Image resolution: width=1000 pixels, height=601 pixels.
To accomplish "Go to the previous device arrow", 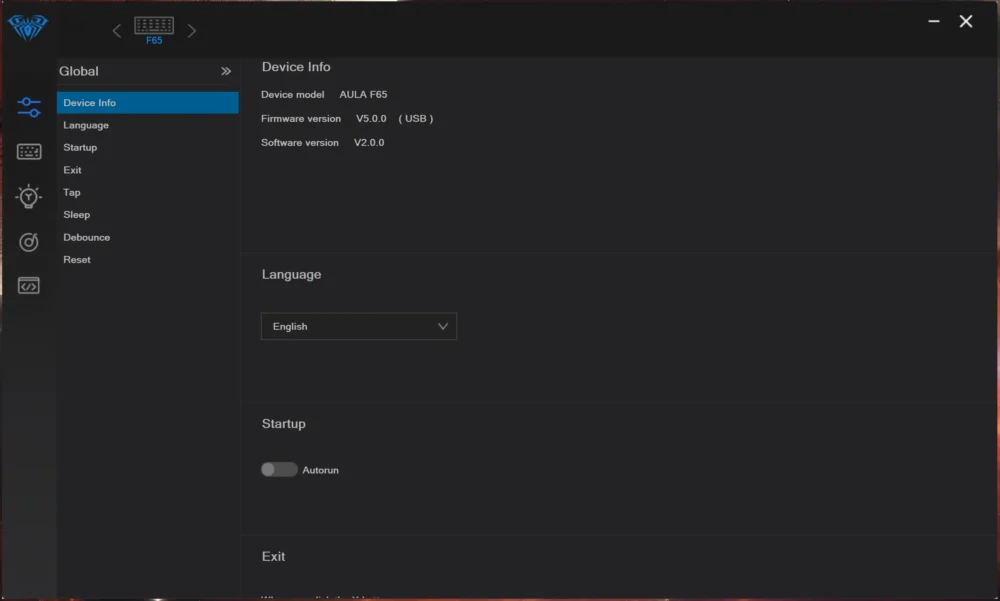I will tap(117, 31).
